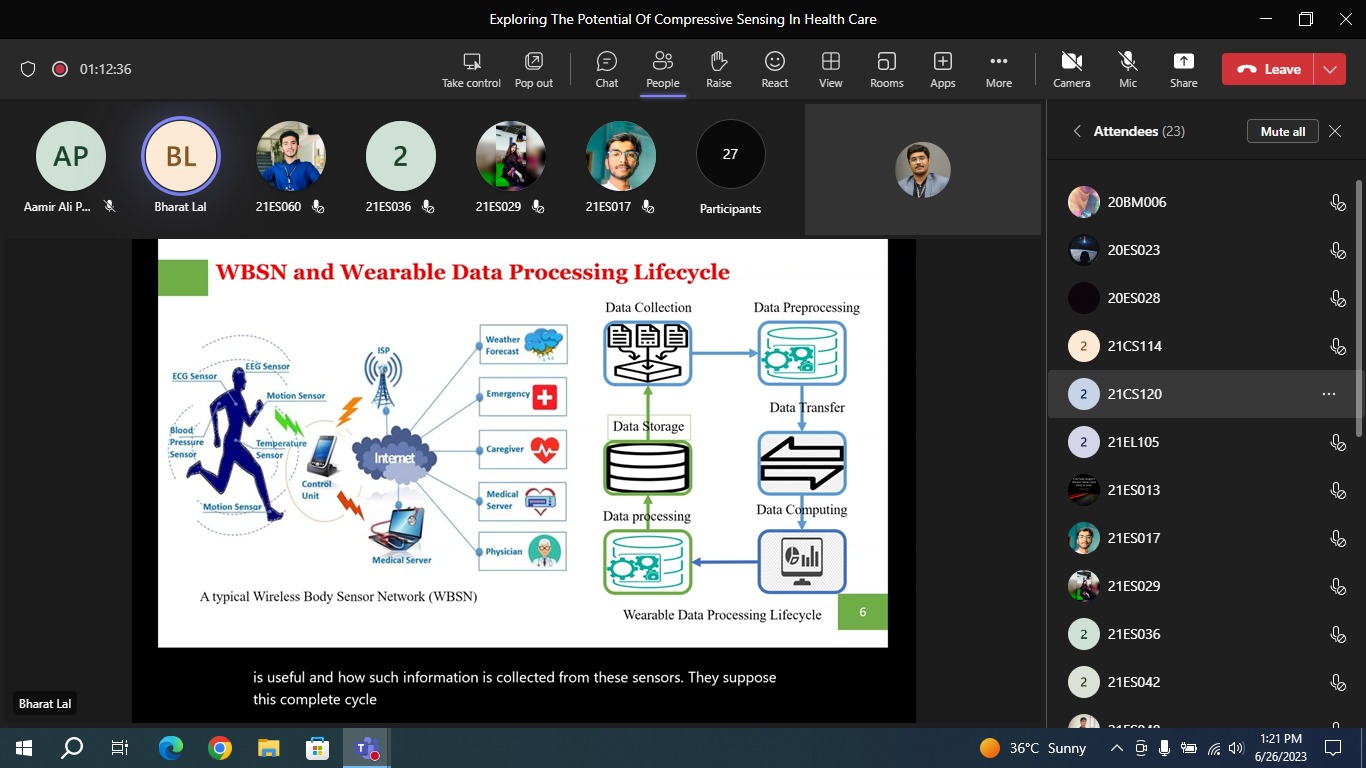The image size is (1366, 768).
Task: Toggle the mic for attendee 21CS114
Action: 1338,346
